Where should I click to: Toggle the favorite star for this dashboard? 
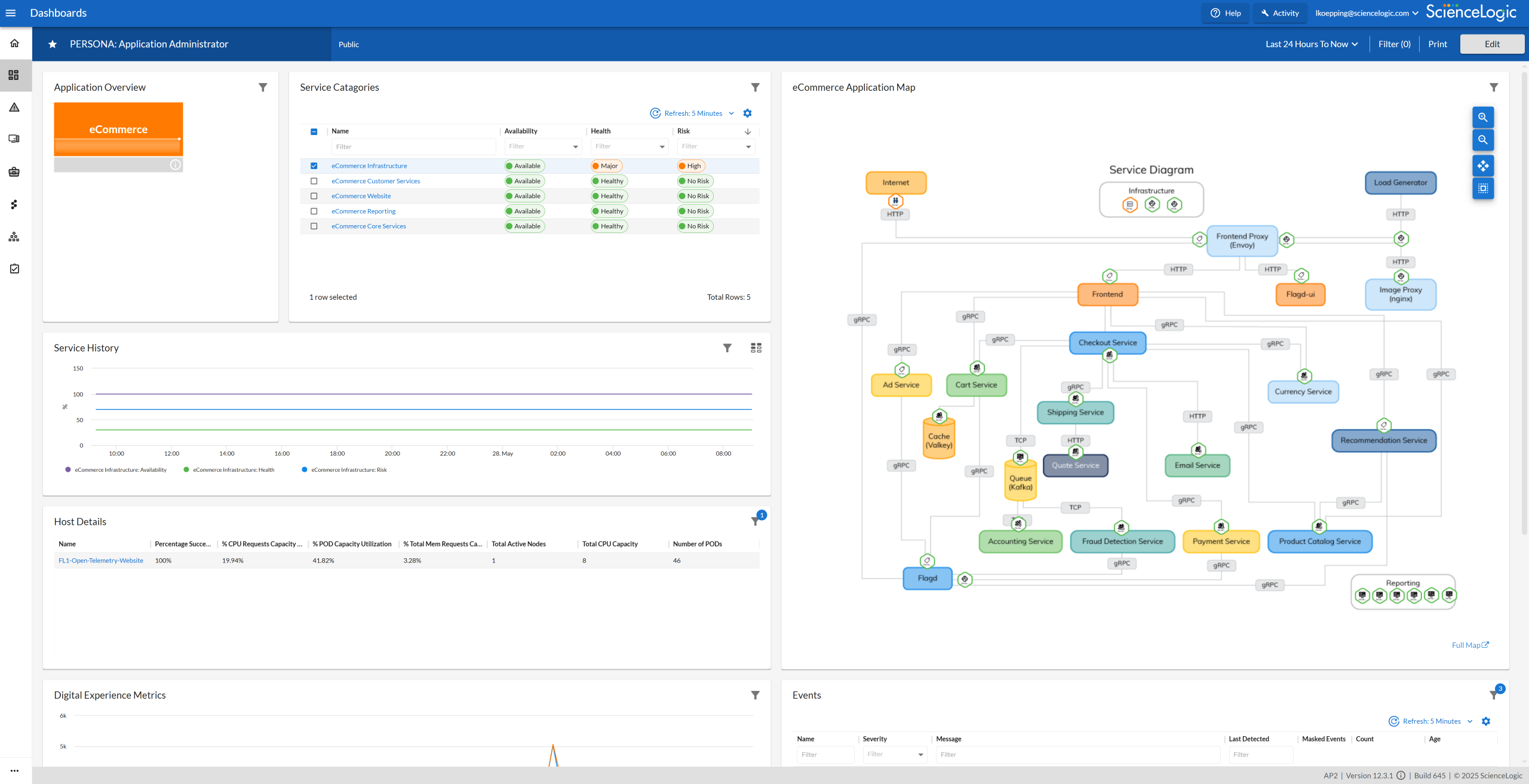click(x=53, y=44)
